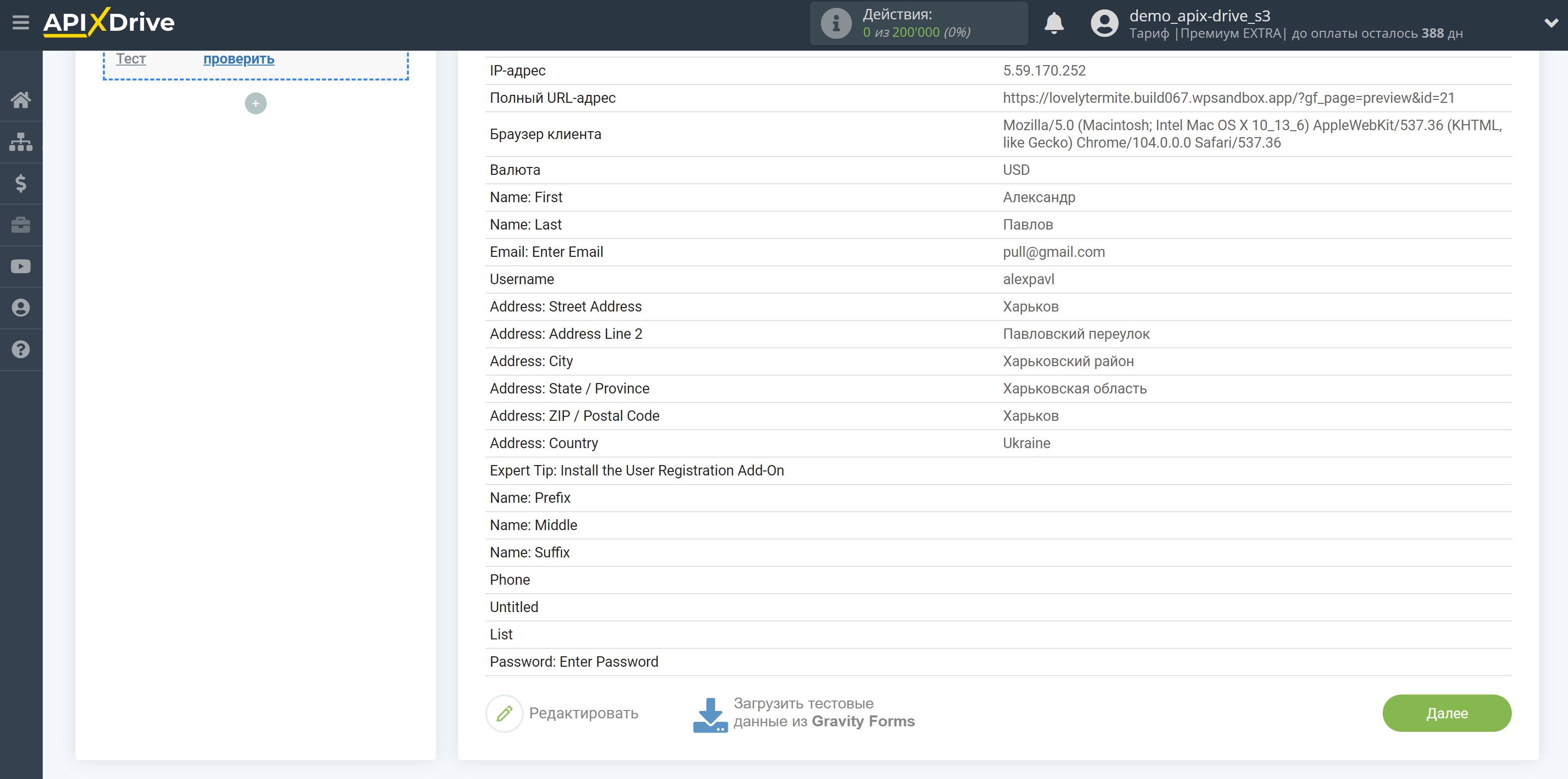Viewport: 1568px width, 779px height.
Task: Select the Харьковский район city value
Action: [1068, 362]
